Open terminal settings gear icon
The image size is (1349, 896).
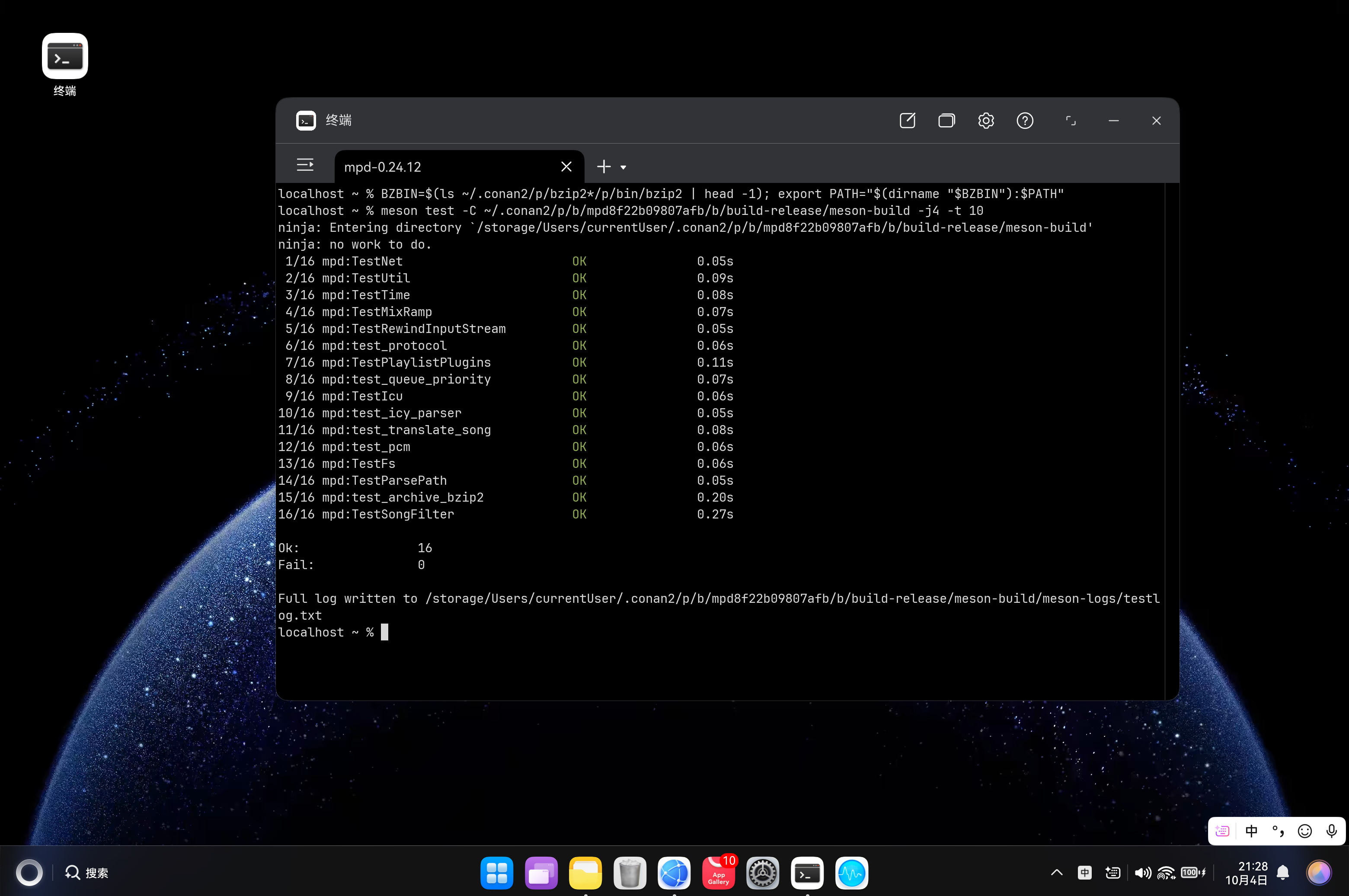(x=986, y=121)
